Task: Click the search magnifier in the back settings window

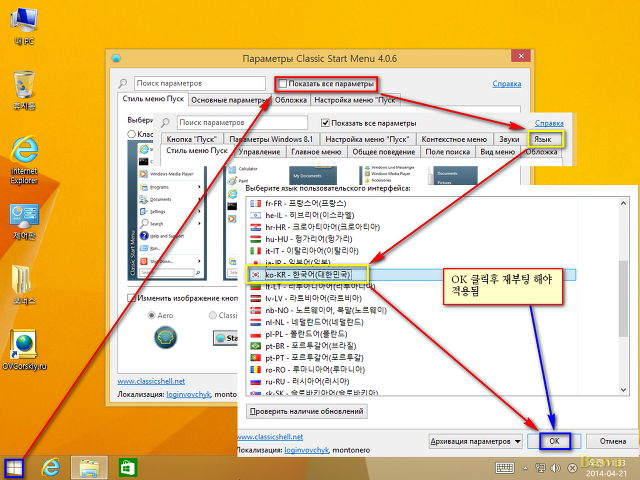Action: point(122,83)
